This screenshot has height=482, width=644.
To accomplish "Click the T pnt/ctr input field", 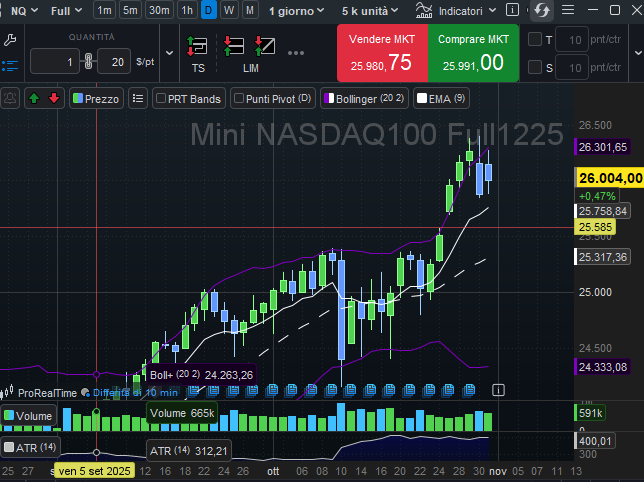I will point(572,39).
